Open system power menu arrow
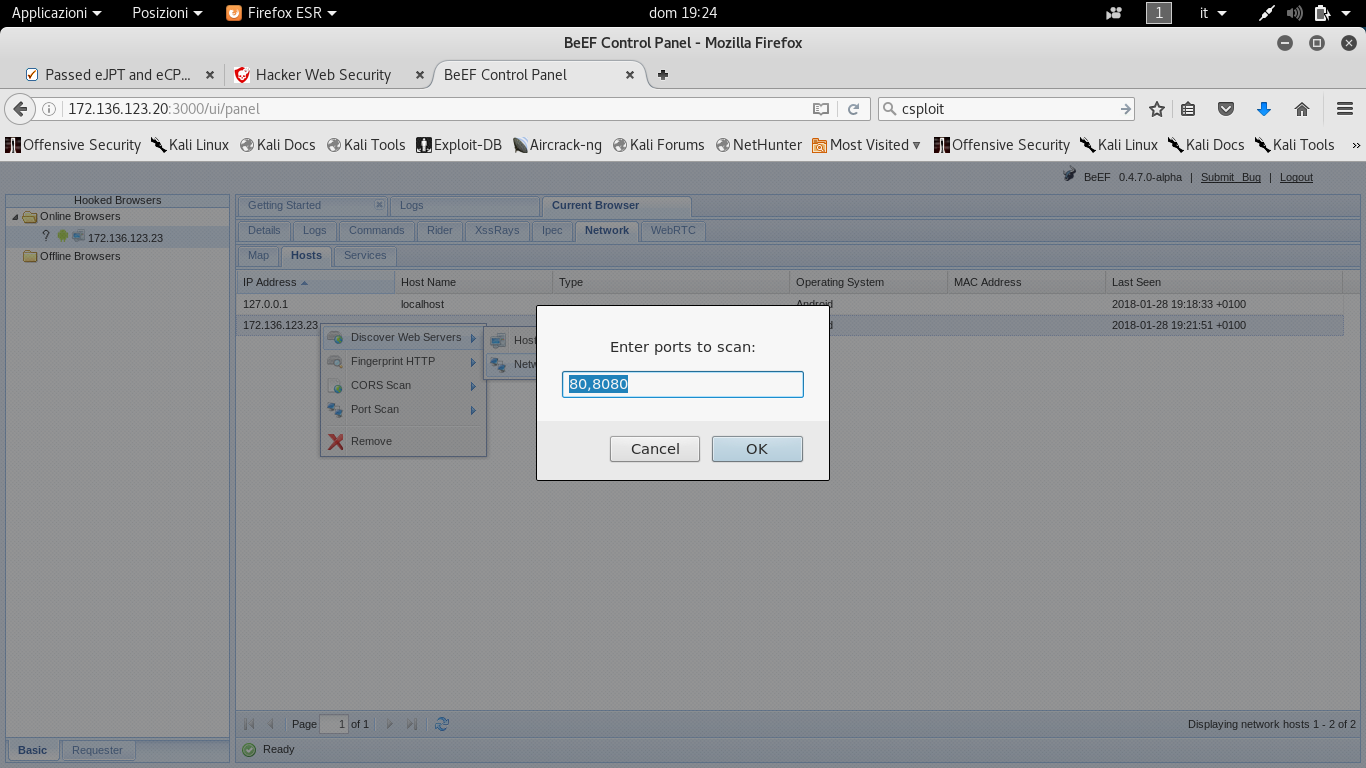Image resolution: width=1366 pixels, height=768 pixels. tap(1348, 13)
